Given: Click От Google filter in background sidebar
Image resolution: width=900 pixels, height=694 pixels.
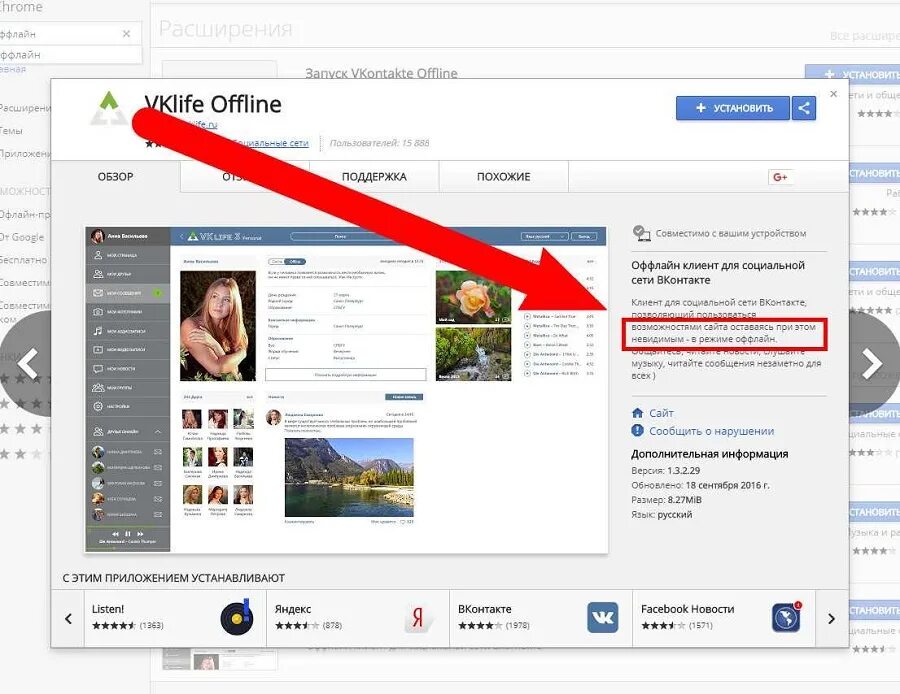Looking at the screenshot, I should 22,237.
